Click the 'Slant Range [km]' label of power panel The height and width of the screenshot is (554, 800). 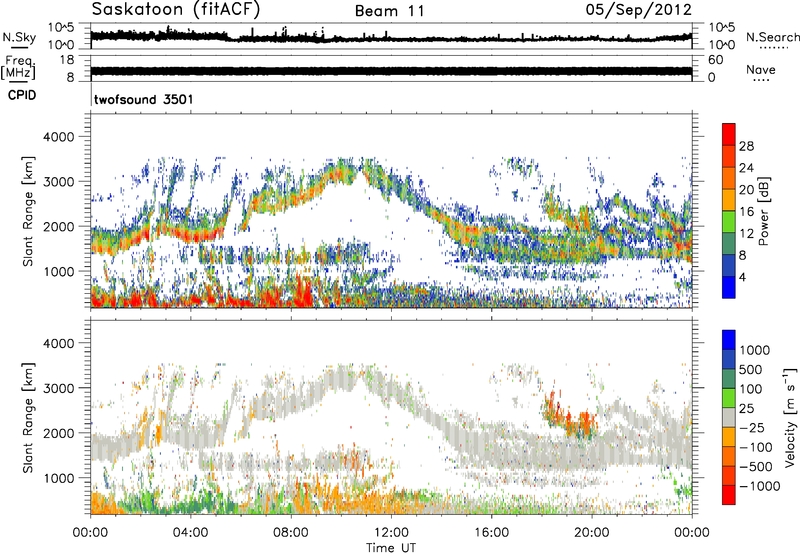28,211
